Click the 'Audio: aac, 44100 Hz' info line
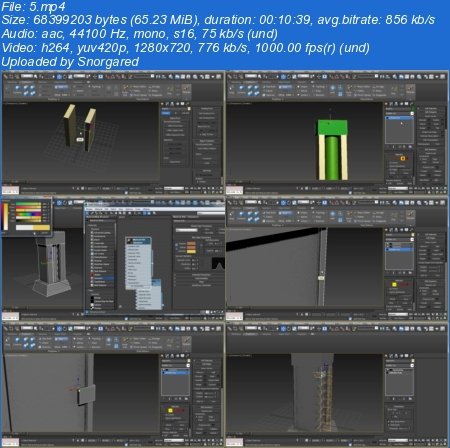The height and width of the screenshot is (448, 450). tap(139, 34)
